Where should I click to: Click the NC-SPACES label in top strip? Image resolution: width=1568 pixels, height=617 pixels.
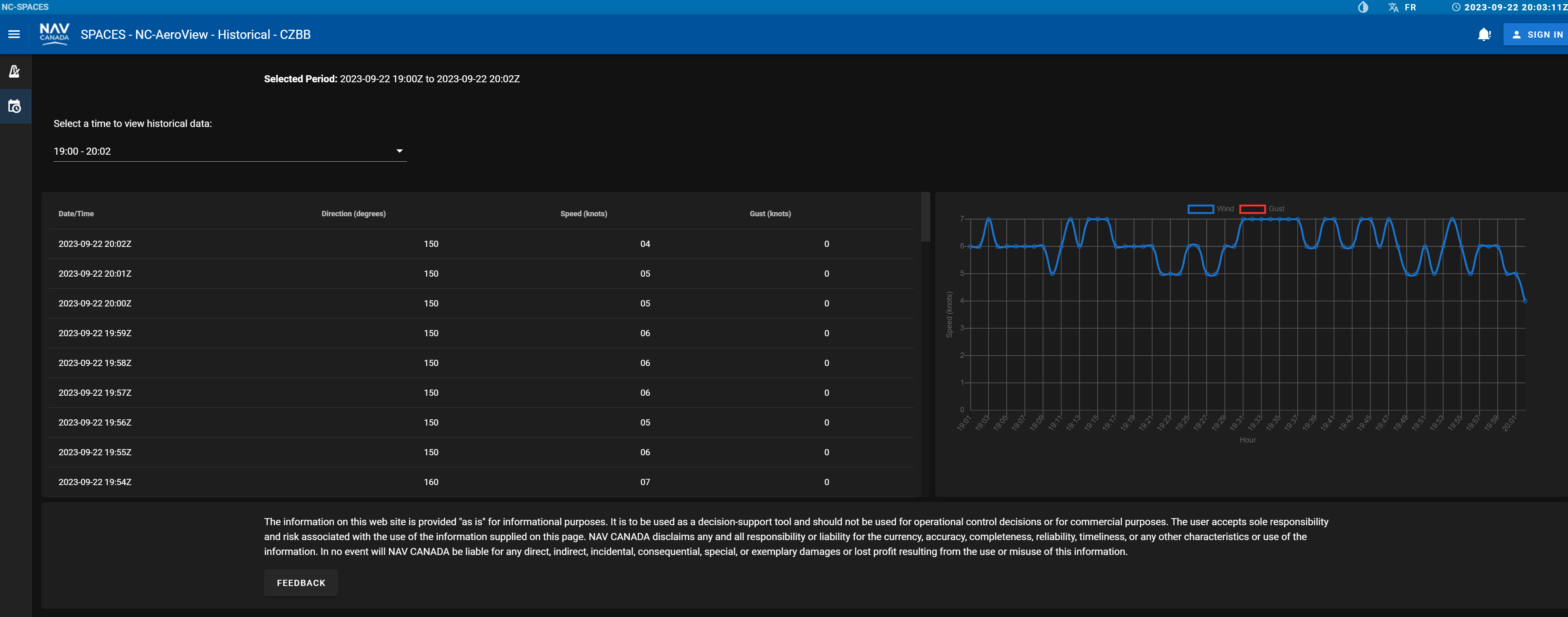click(25, 7)
